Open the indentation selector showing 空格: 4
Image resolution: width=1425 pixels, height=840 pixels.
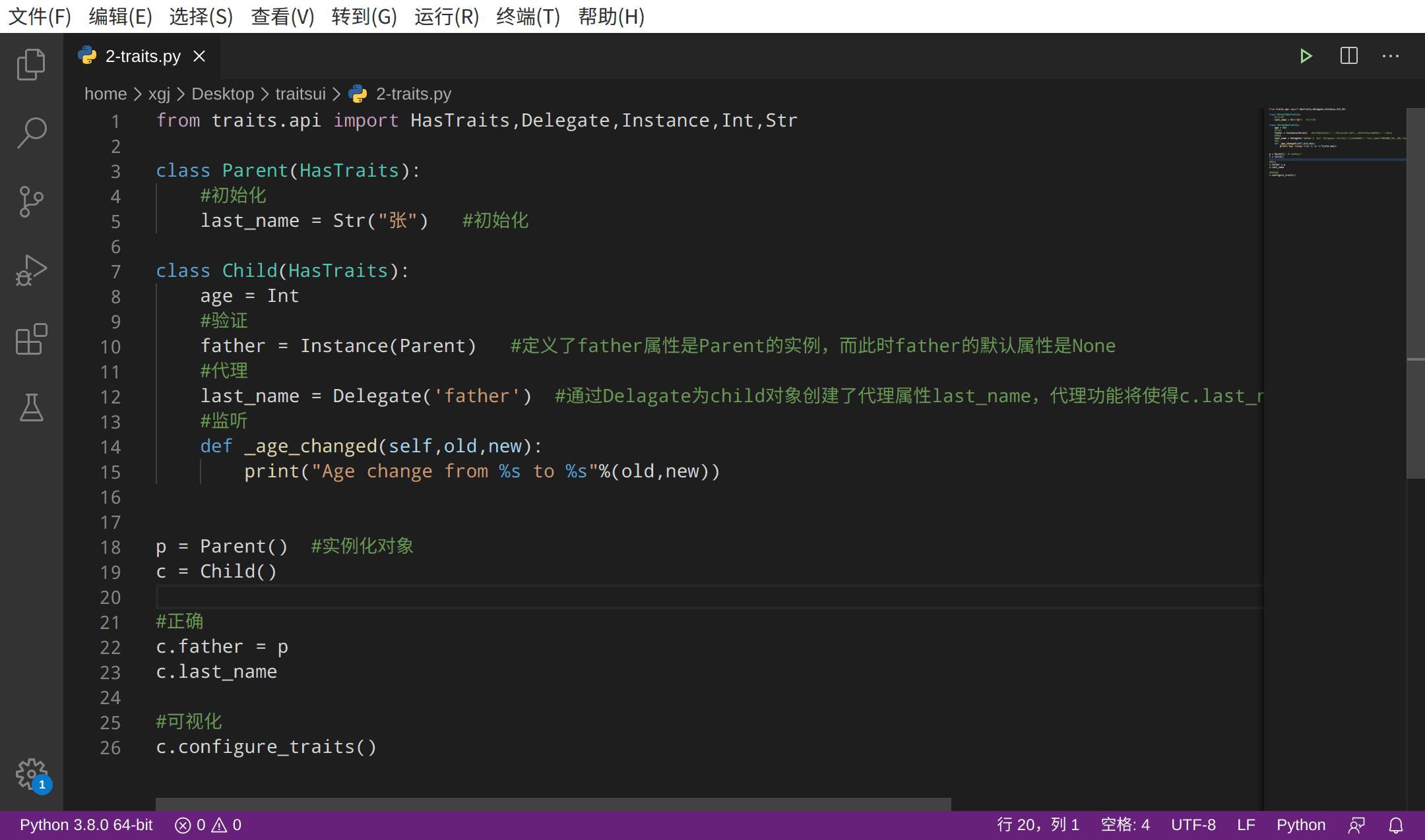pyautogui.click(x=1125, y=825)
